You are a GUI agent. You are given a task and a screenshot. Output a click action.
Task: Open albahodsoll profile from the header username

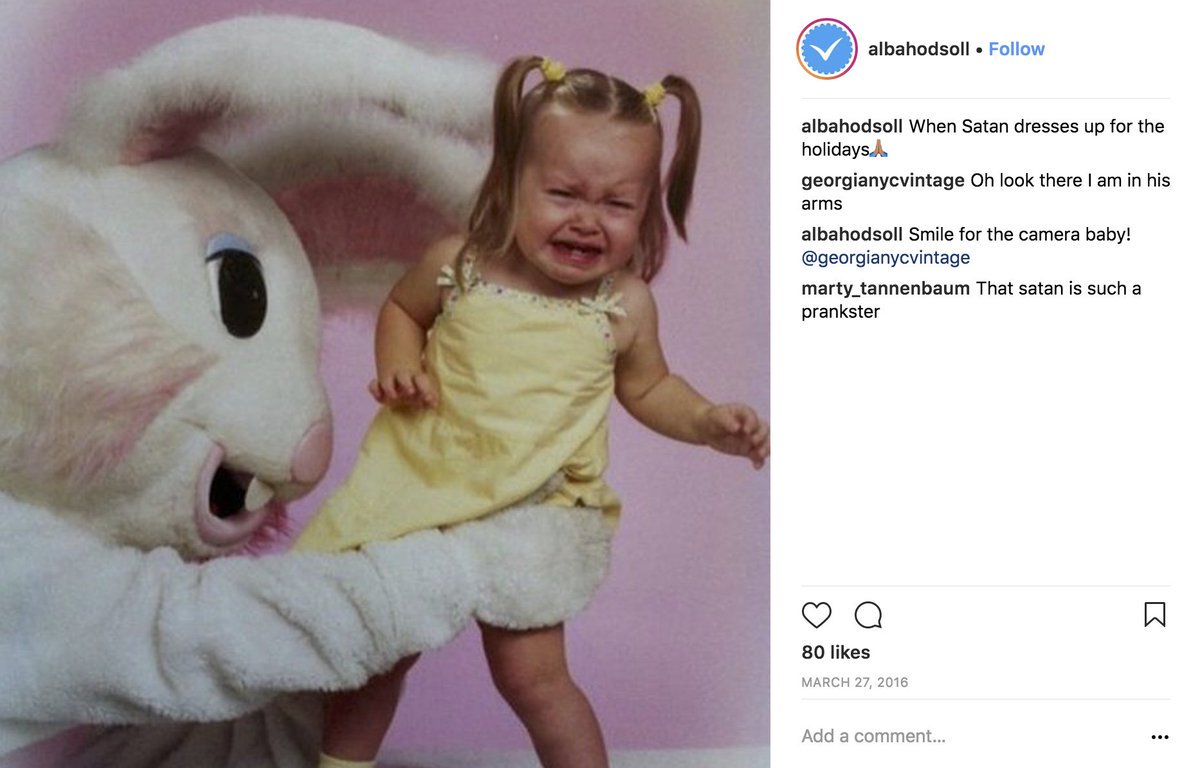(x=918, y=49)
